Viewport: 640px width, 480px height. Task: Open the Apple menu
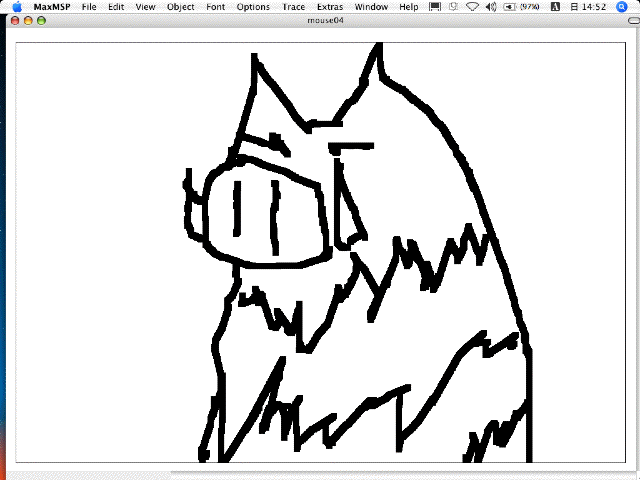coord(17,7)
